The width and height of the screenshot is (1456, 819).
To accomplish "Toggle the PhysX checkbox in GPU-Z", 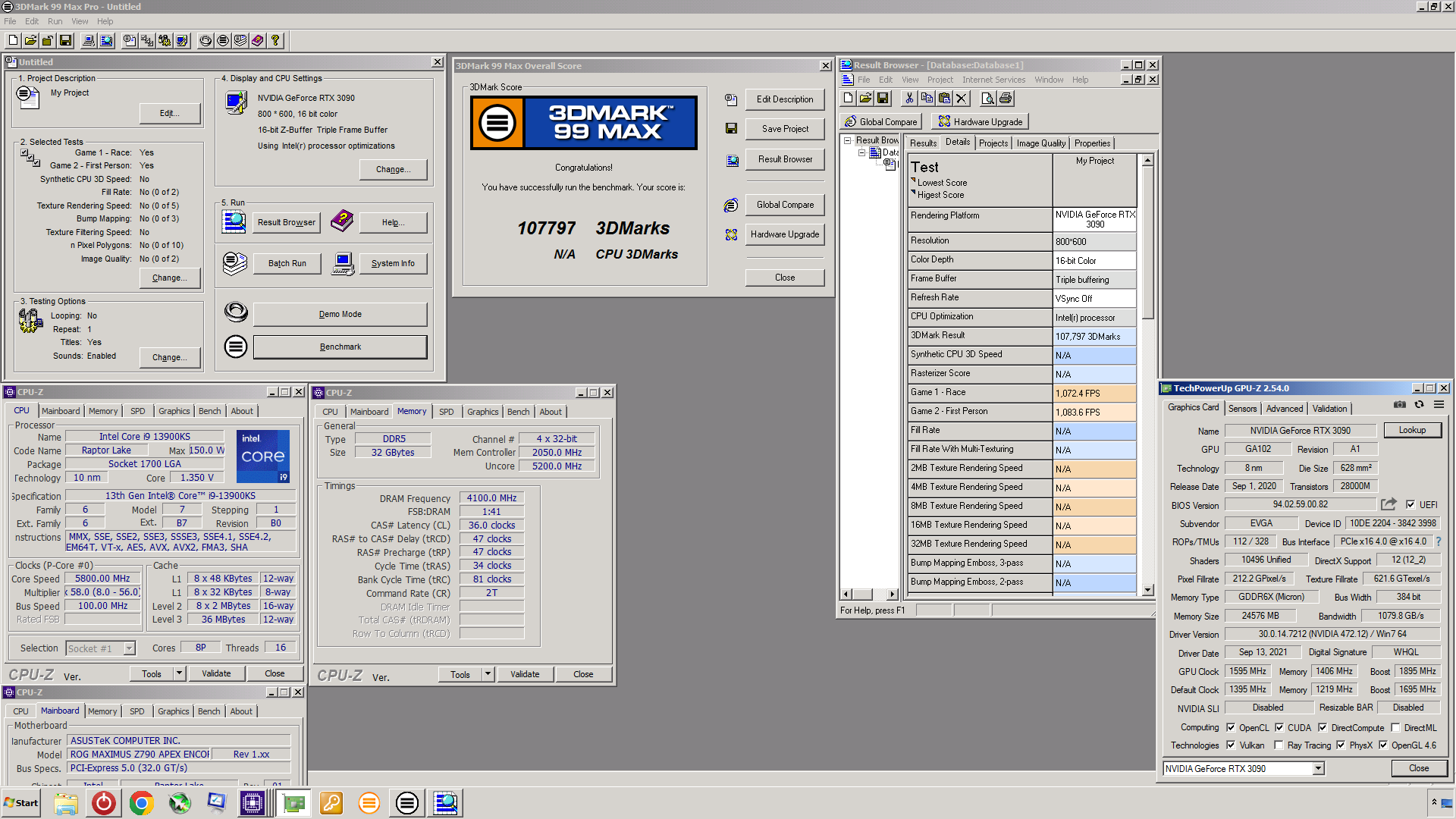I will pos(1341,745).
